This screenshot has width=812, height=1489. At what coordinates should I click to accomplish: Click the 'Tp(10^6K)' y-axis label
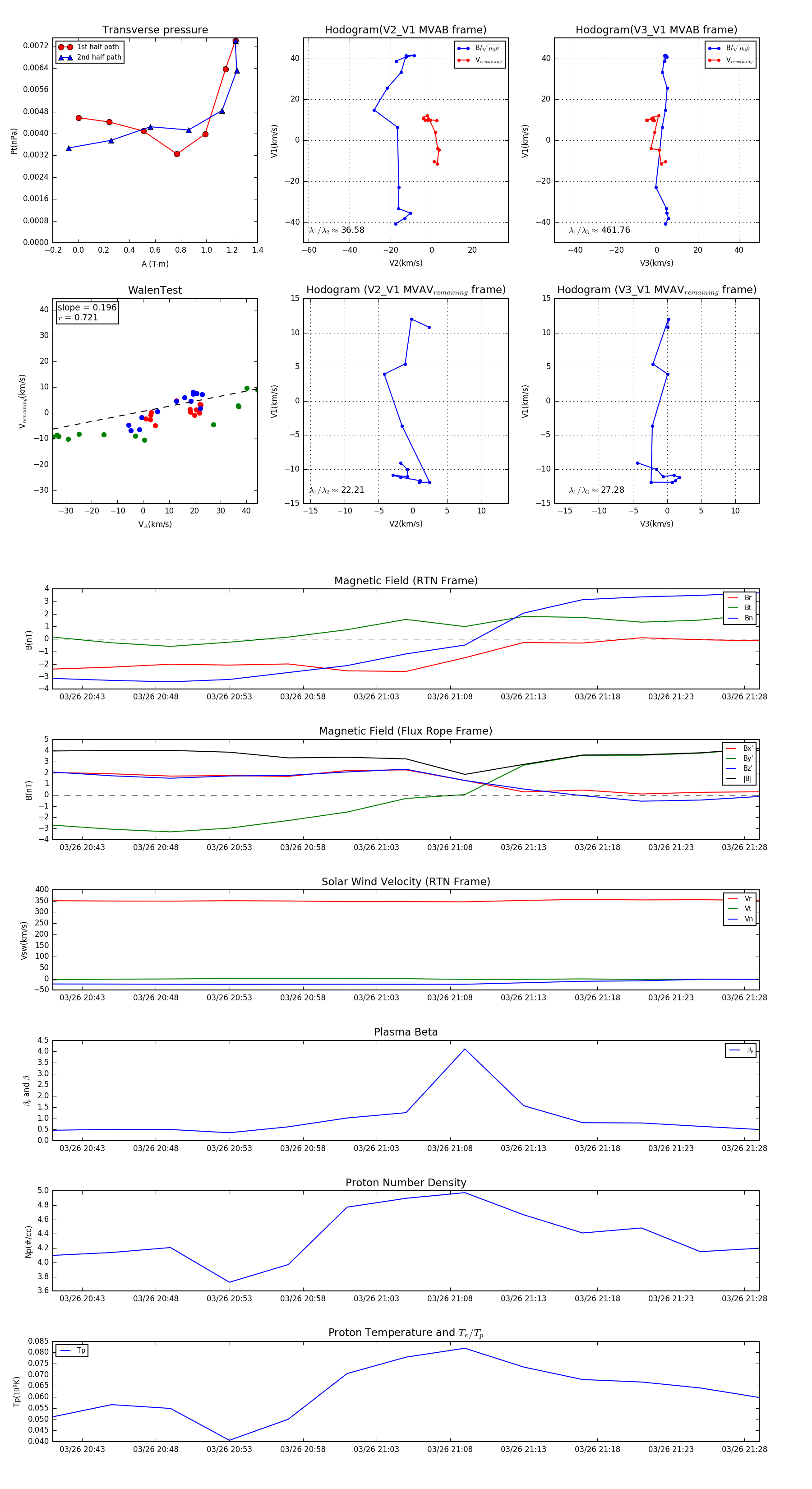pyautogui.click(x=17, y=1392)
